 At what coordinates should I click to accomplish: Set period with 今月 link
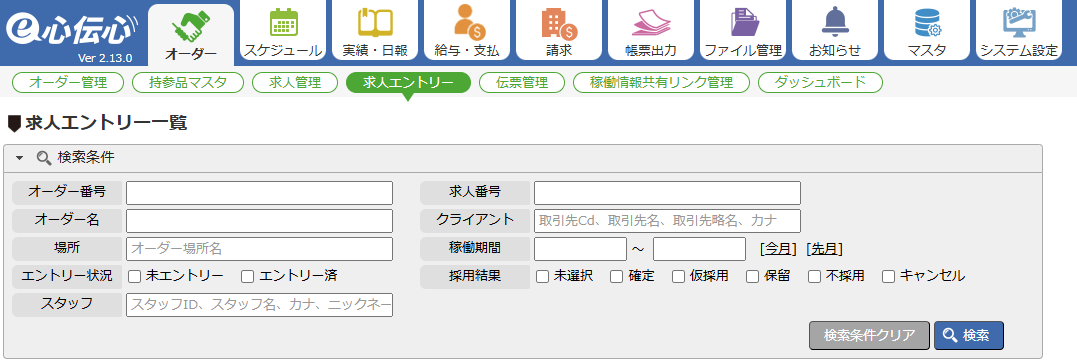779,248
